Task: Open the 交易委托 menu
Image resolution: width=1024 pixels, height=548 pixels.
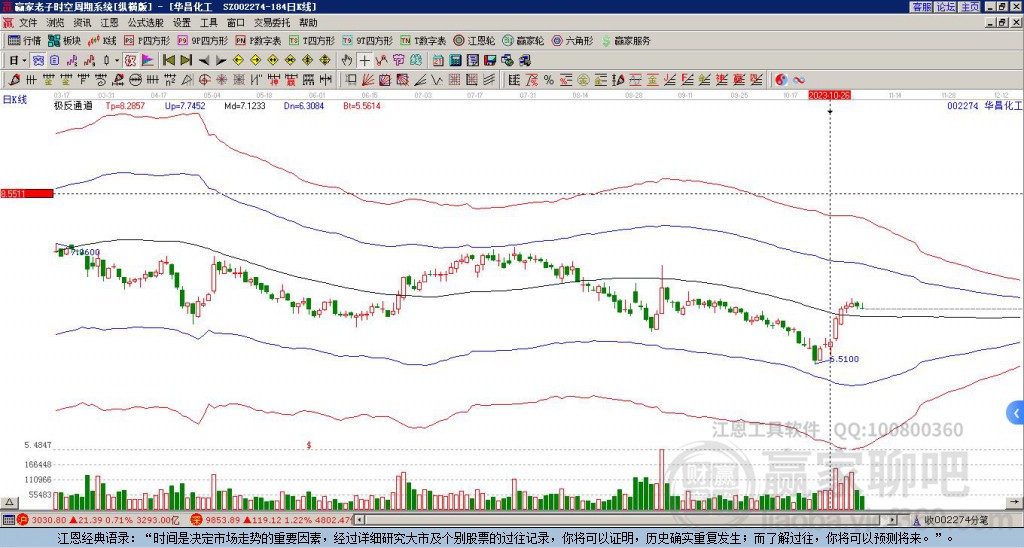Action: (x=272, y=23)
